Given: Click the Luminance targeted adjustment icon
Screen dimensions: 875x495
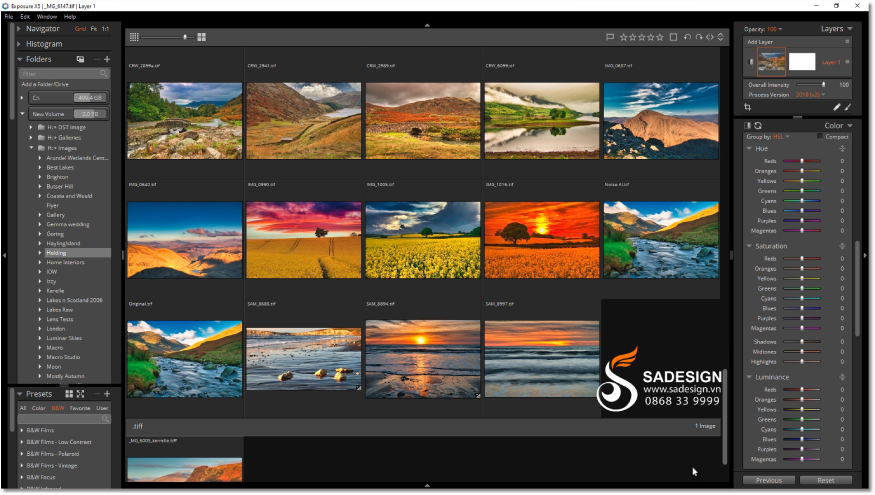Looking at the screenshot, I should pyautogui.click(x=842, y=377).
